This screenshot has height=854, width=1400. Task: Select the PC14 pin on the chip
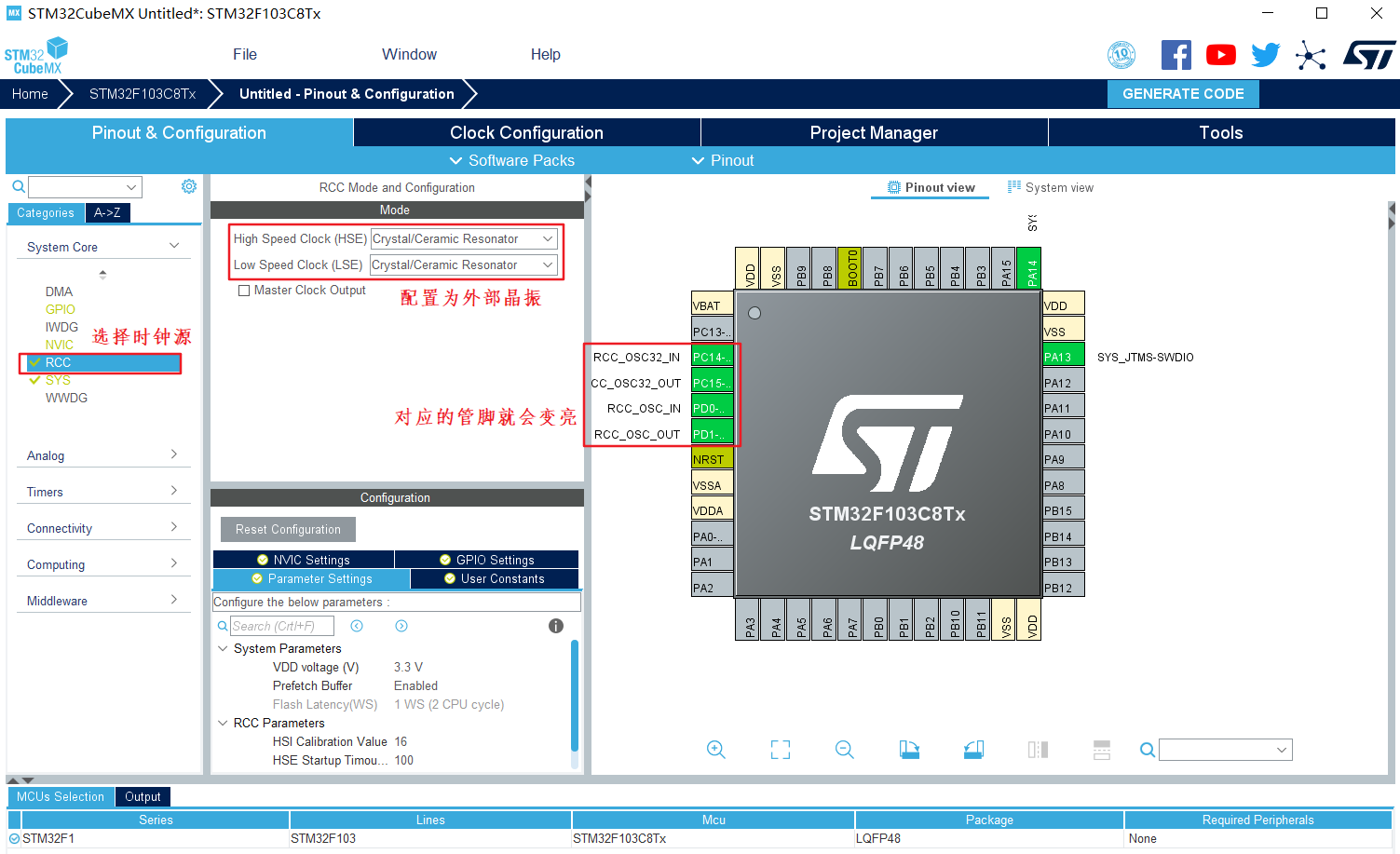(713, 357)
